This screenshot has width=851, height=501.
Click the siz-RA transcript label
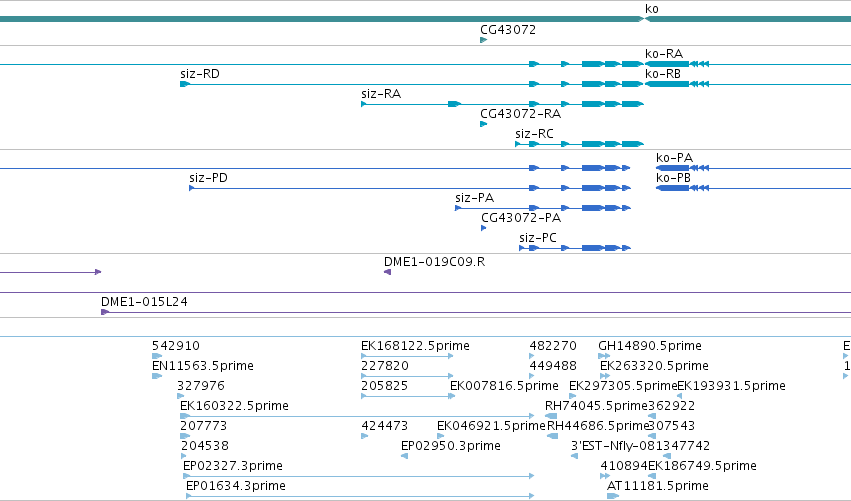[381, 94]
